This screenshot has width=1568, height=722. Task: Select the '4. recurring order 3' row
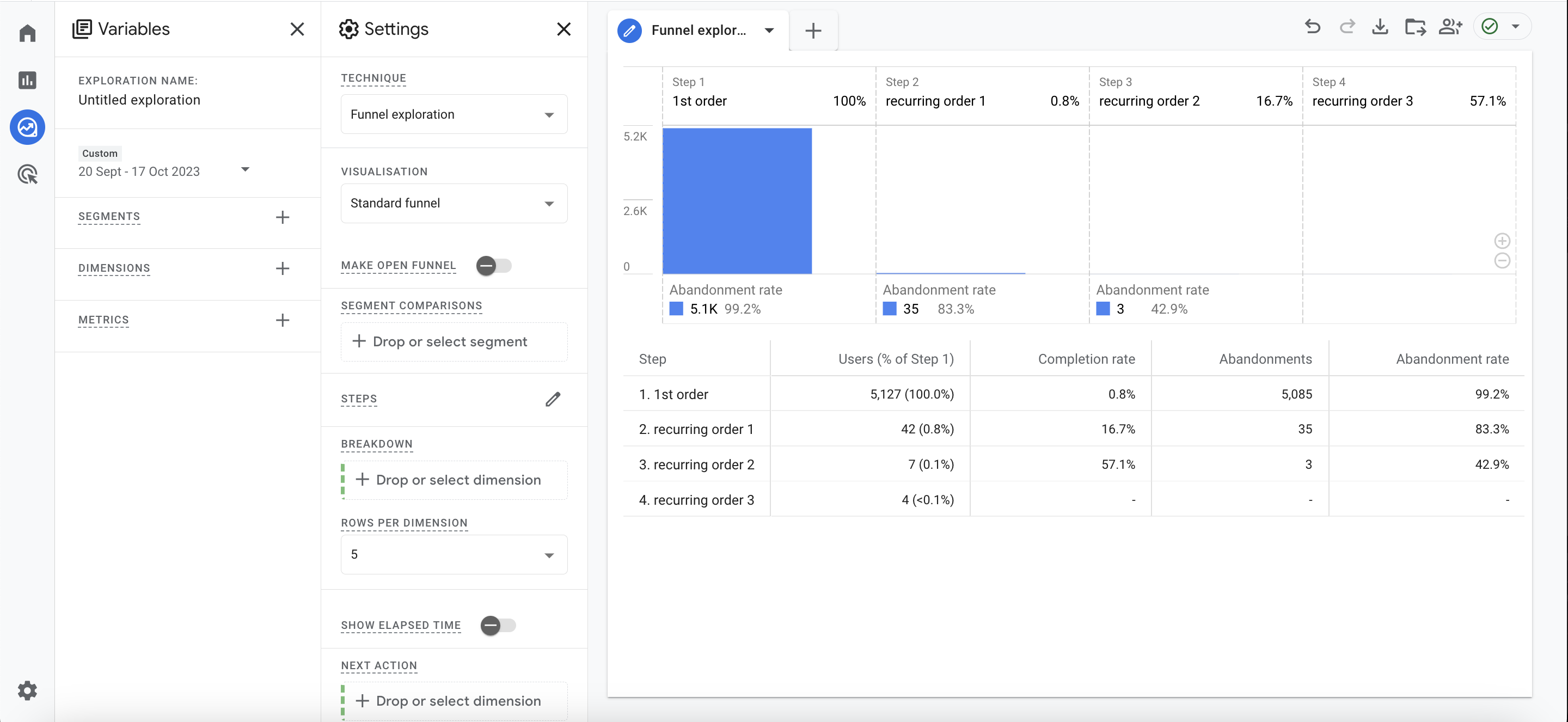[1074, 500]
